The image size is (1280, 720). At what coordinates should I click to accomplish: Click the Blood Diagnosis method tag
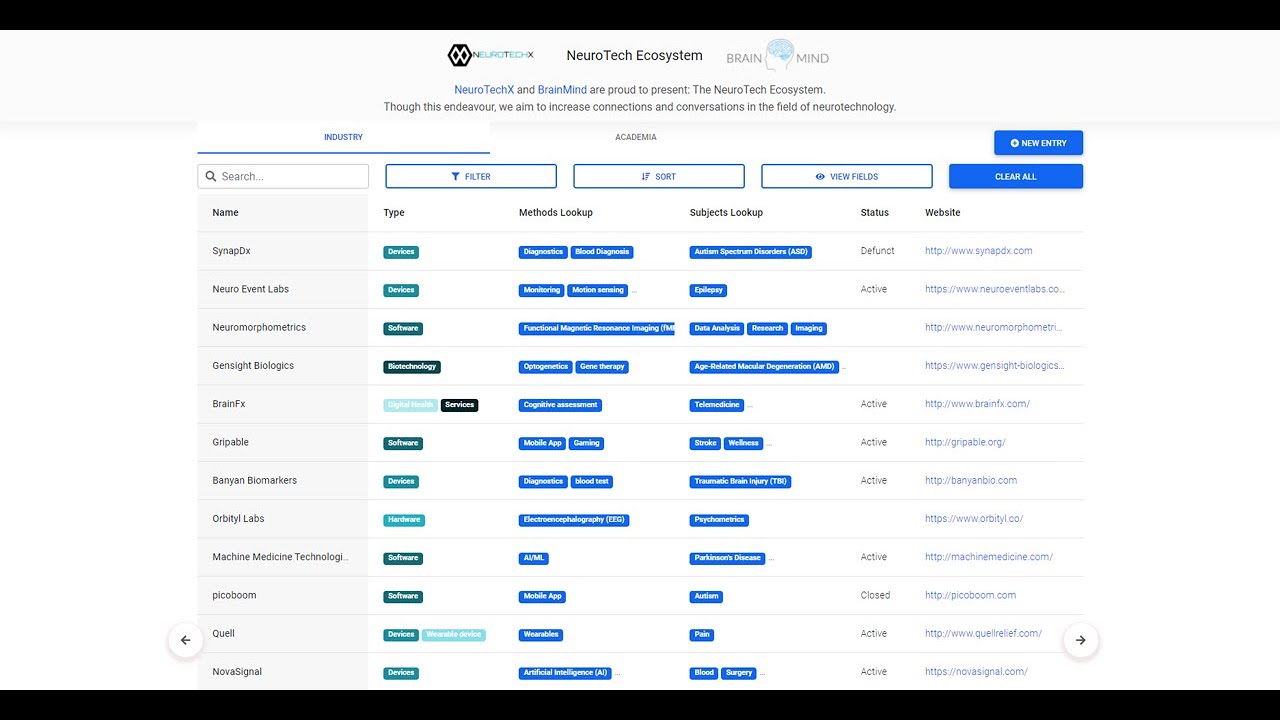point(603,252)
